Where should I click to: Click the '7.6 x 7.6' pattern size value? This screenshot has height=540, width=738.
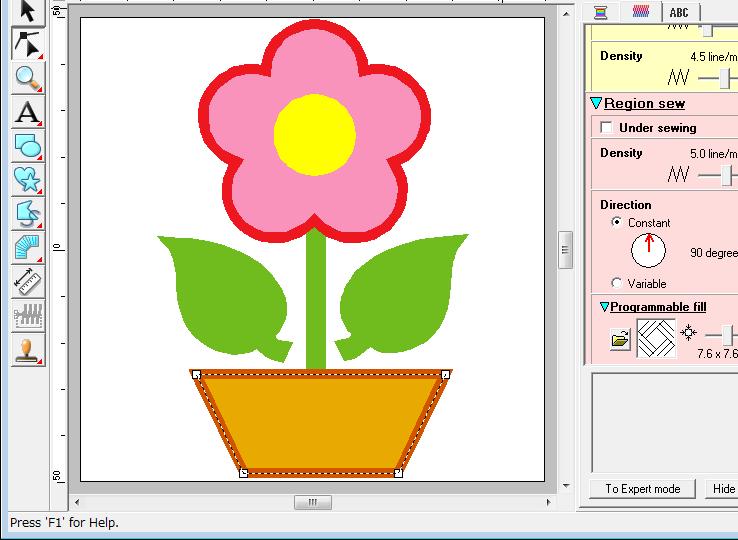[x=717, y=353]
